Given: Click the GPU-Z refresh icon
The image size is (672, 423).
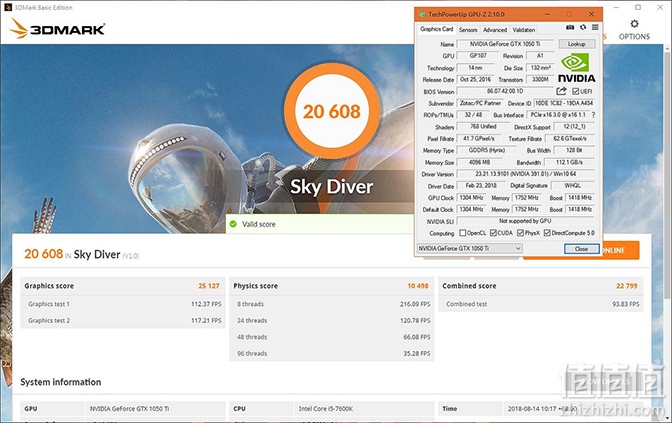Looking at the screenshot, I should [x=583, y=27].
